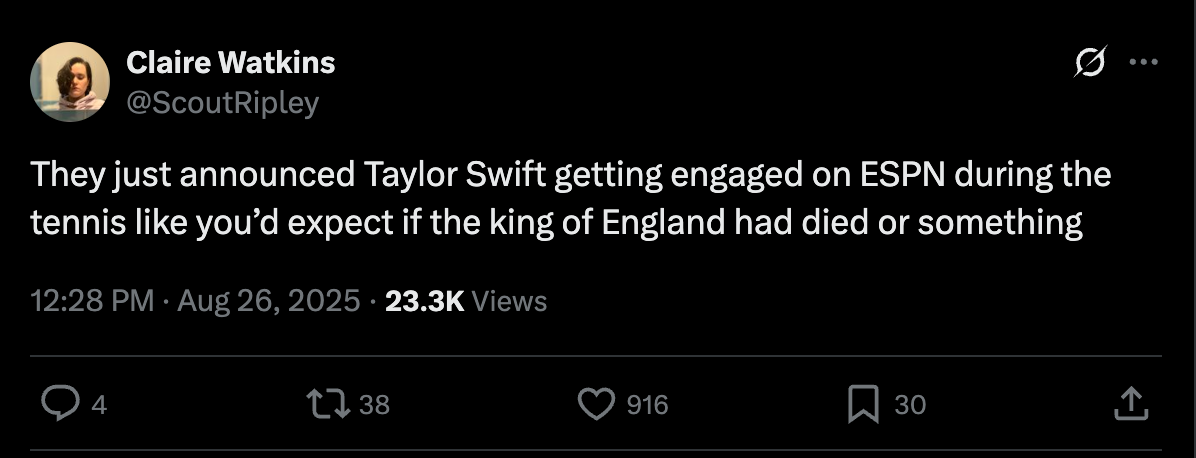1196x458 pixels.
Task: Open the @ScoutRipley handle link
Action: click(x=222, y=102)
